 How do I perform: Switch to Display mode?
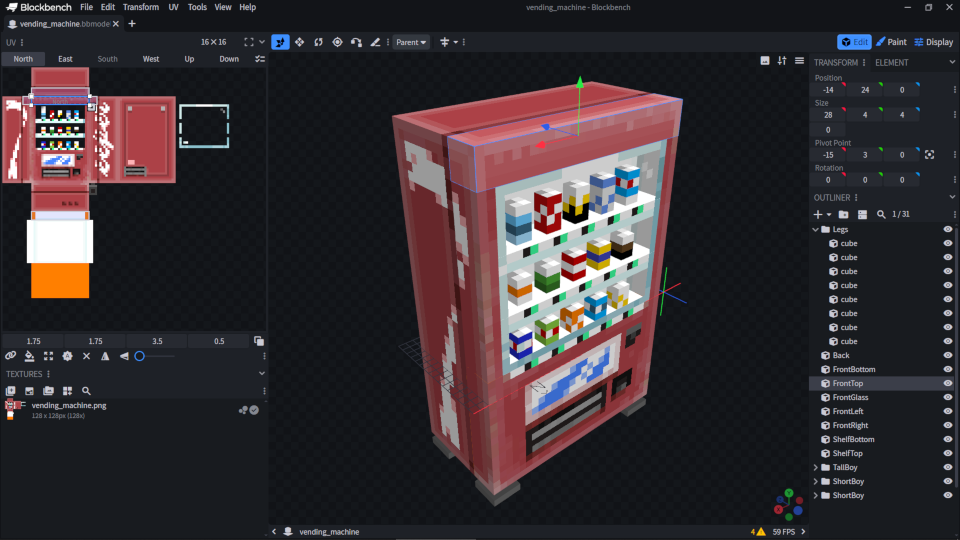point(934,42)
